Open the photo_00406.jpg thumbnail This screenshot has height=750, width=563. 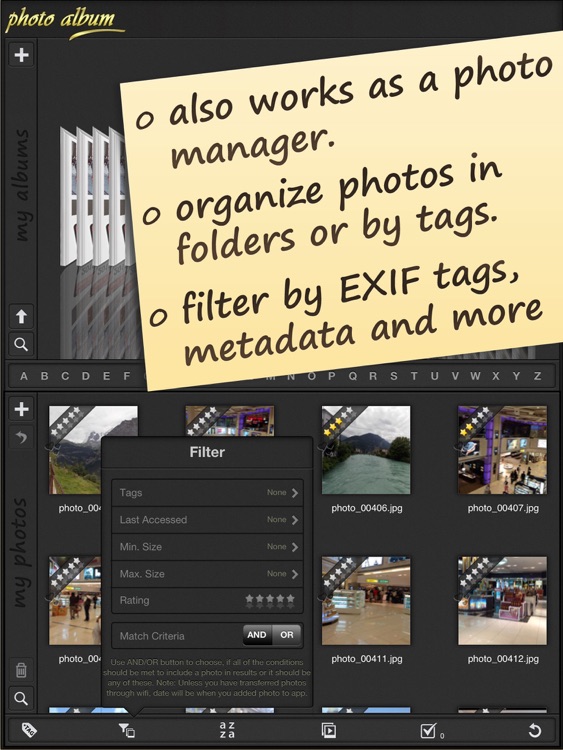pyautogui.click(x=366, y=450)
